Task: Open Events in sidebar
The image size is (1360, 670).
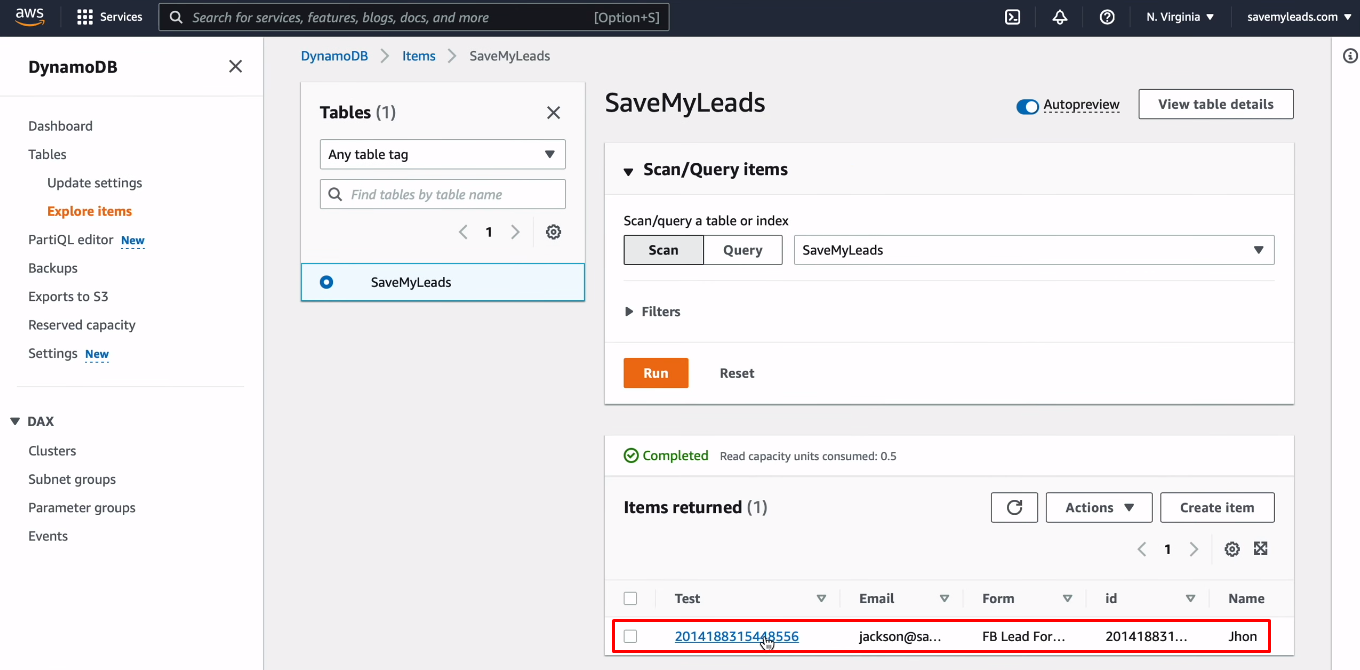Action: 48,536
